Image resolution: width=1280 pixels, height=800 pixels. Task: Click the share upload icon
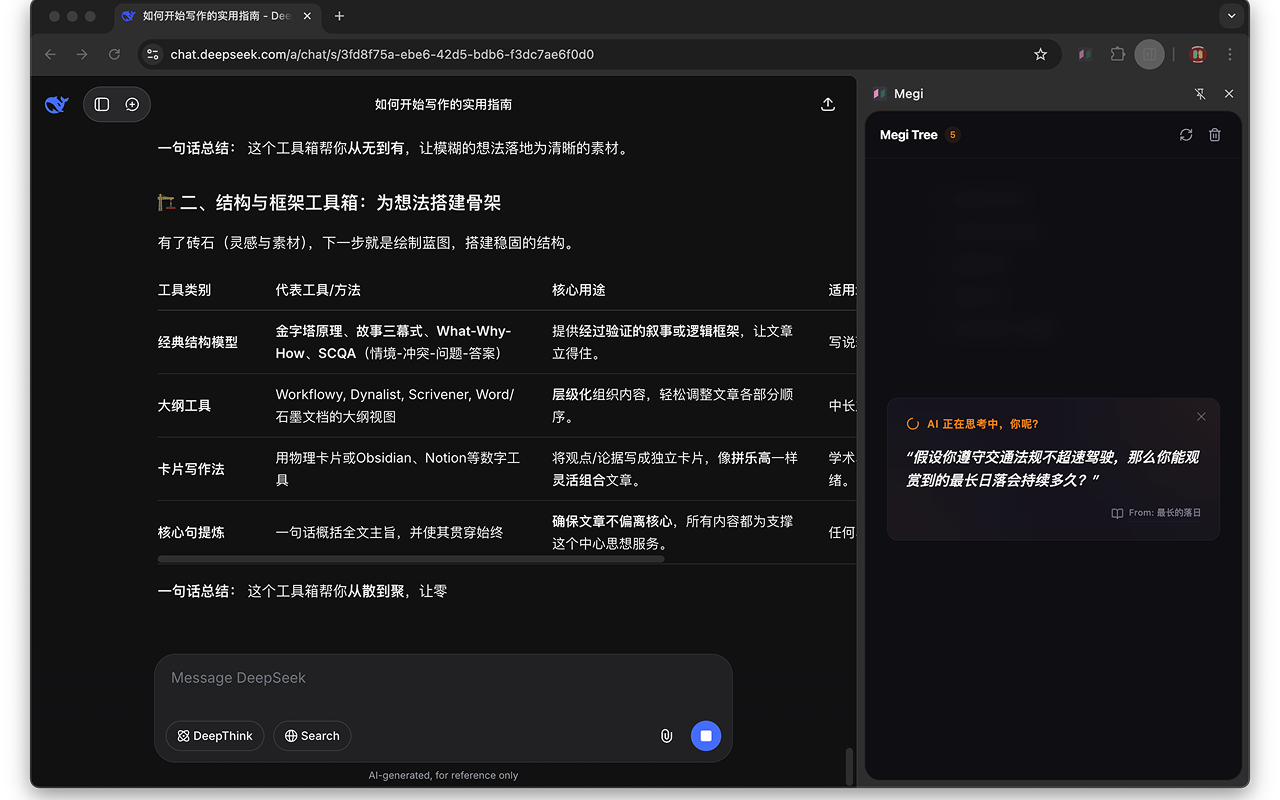click(827, 104)
